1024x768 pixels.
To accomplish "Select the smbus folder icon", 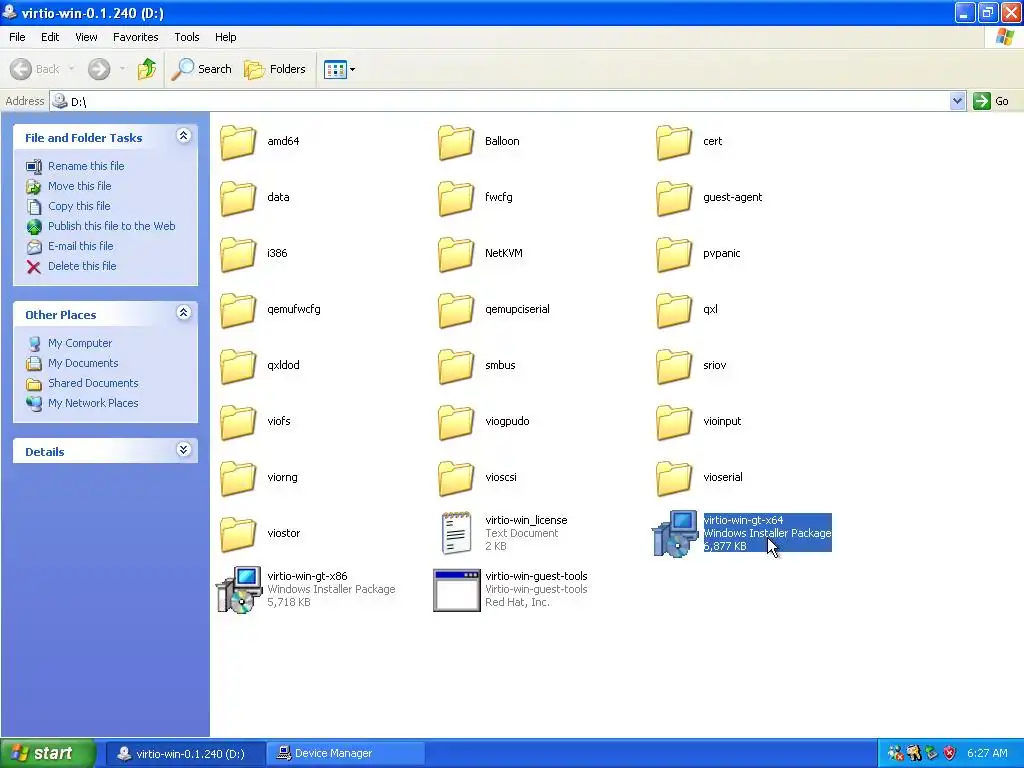I will (x=456, y=367).
